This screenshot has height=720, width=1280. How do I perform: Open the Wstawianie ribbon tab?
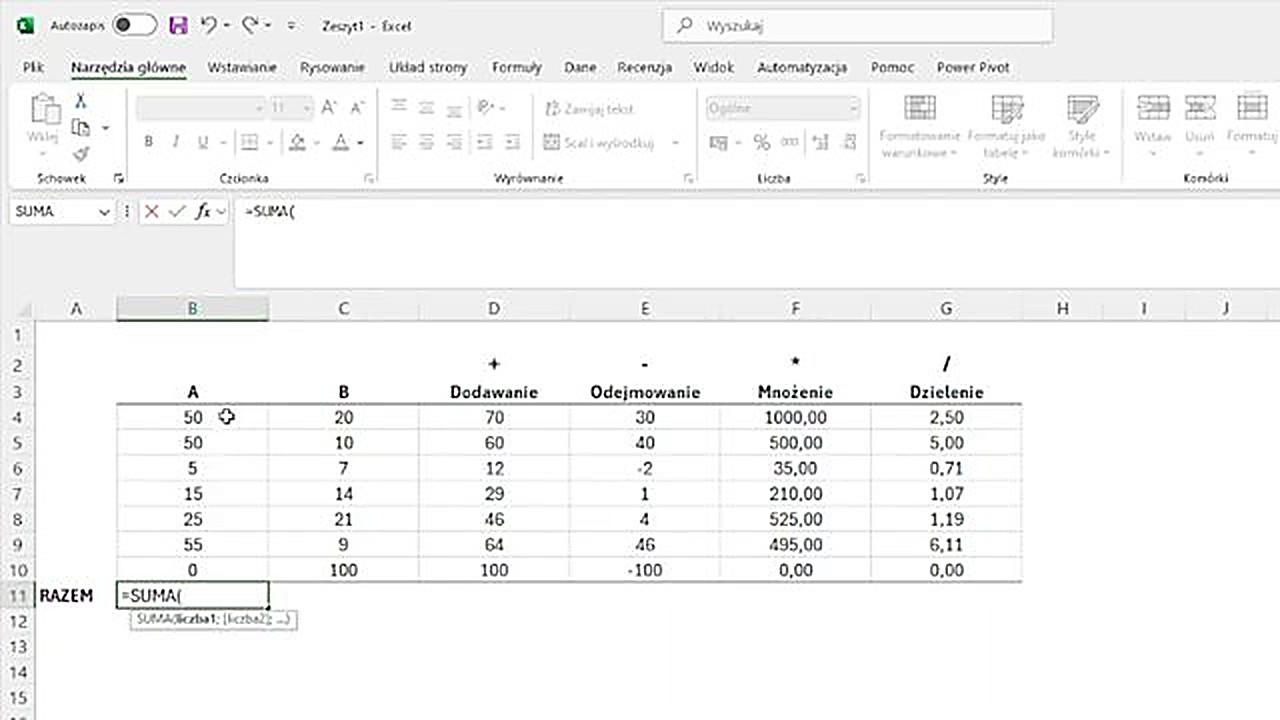[x=242, y=67]
